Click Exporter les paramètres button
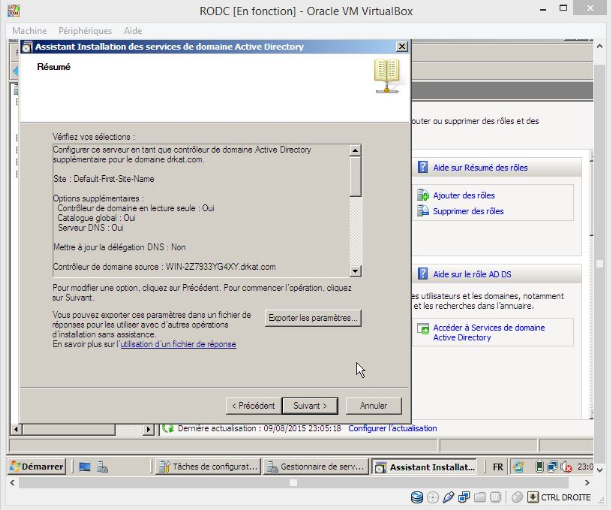 (313, 318)
